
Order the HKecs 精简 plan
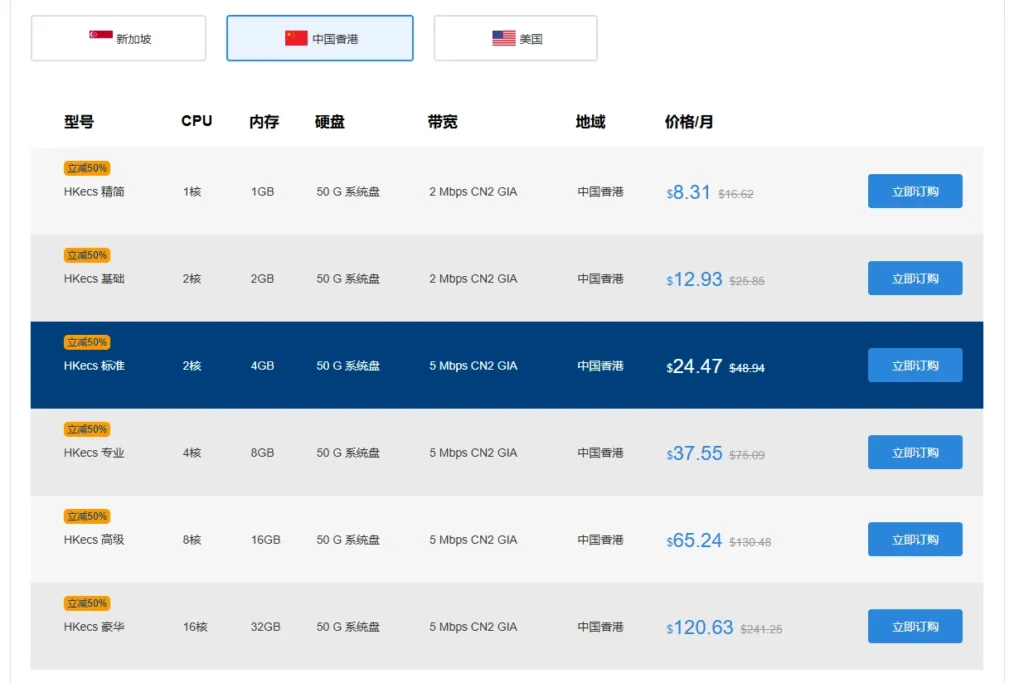[x=915, y=191]
